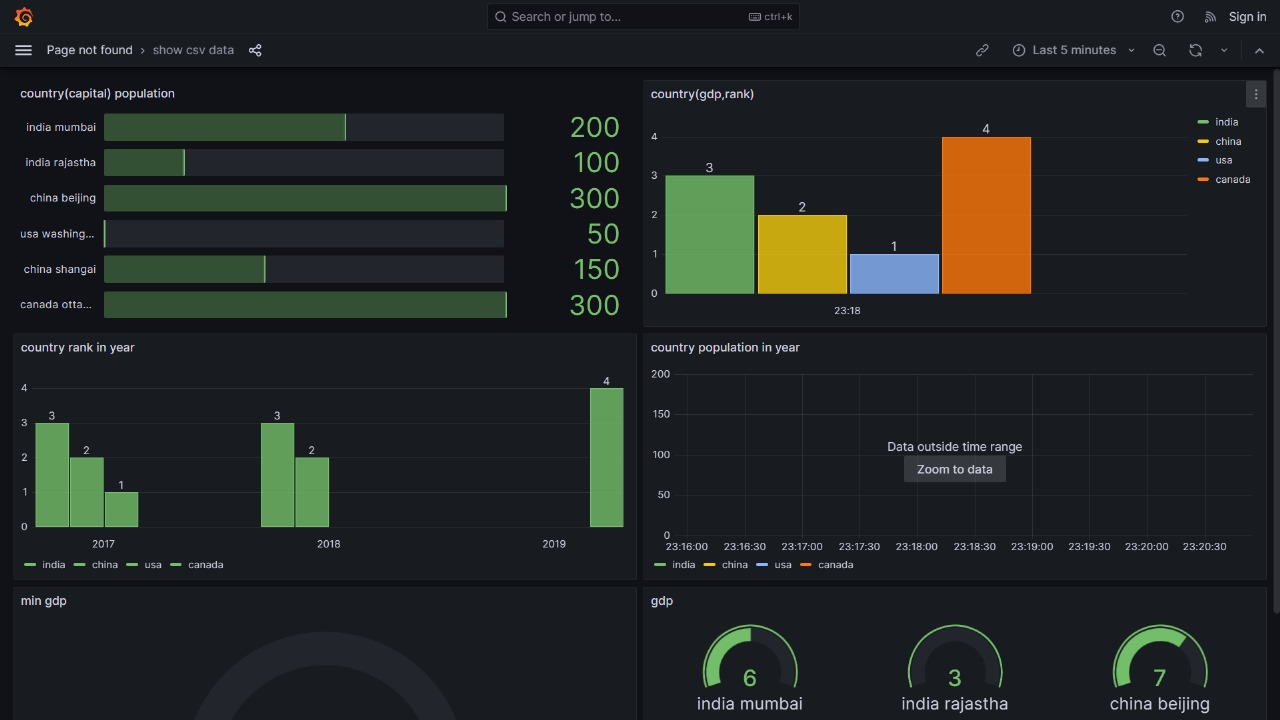Share the dashboard using the share icon

[255, 50]
